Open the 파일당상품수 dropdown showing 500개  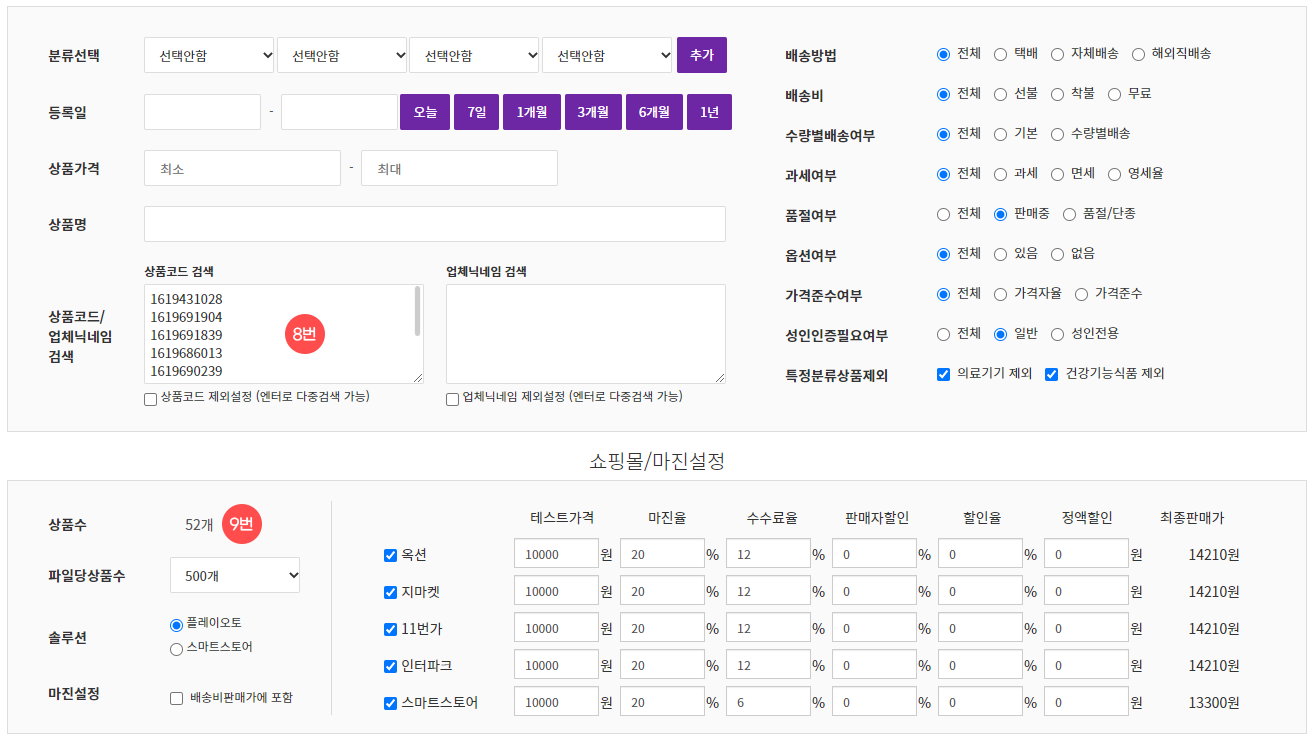234,574
